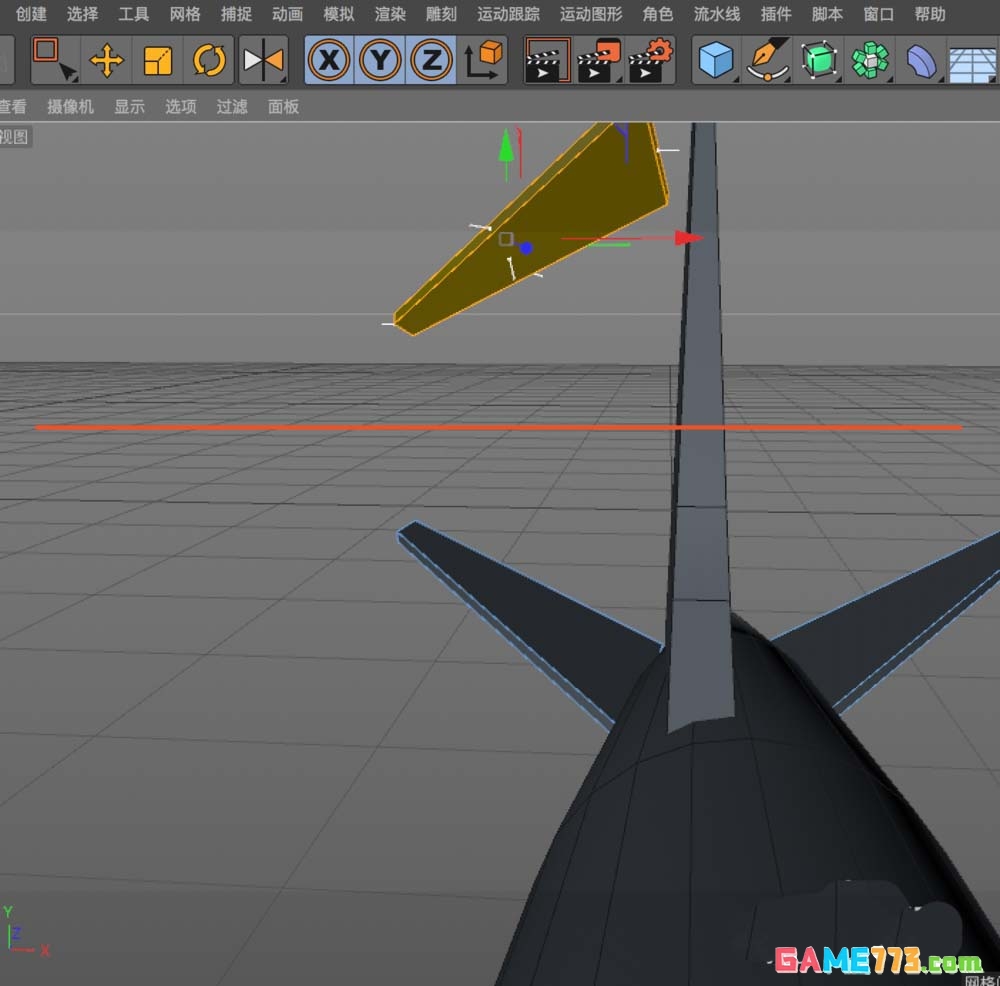Image resolution: width=1000 pixels, height=986 pixels.
Task: Add a cube primitive object
Action: (x=716, y=61)
